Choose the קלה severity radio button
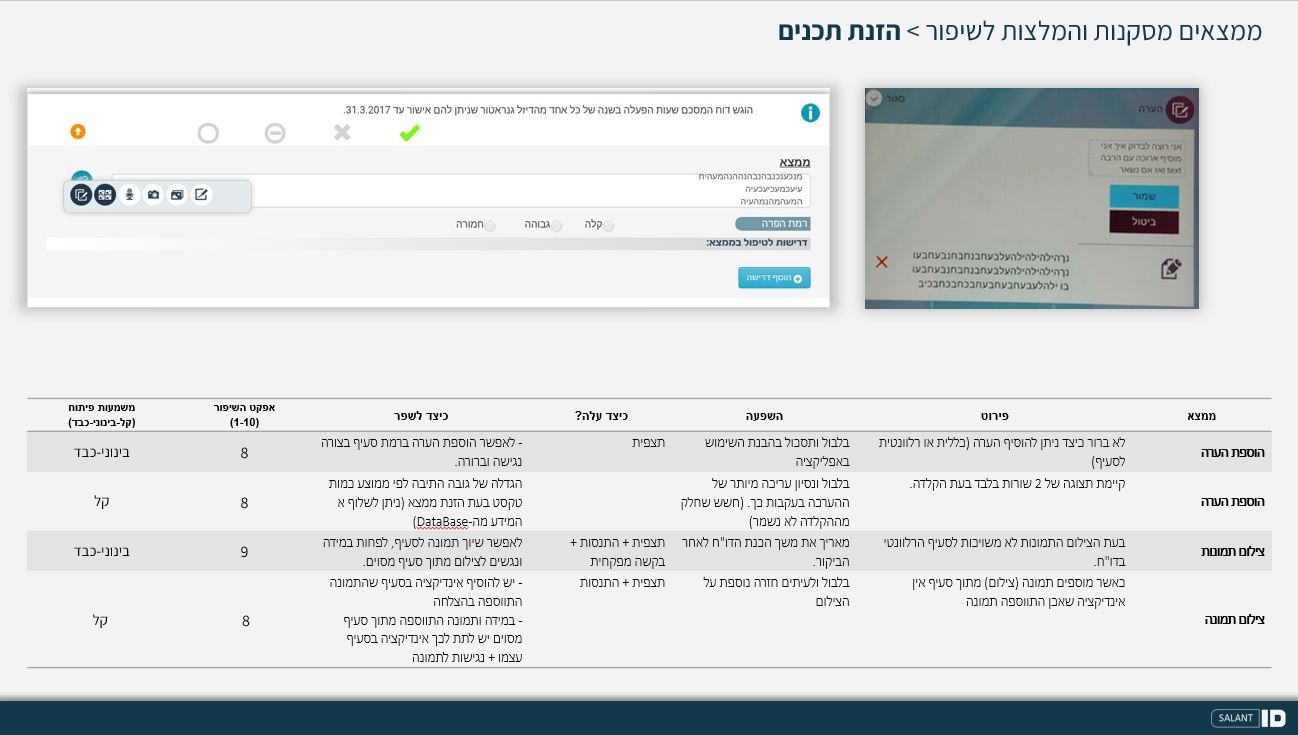 coord(608,226)
